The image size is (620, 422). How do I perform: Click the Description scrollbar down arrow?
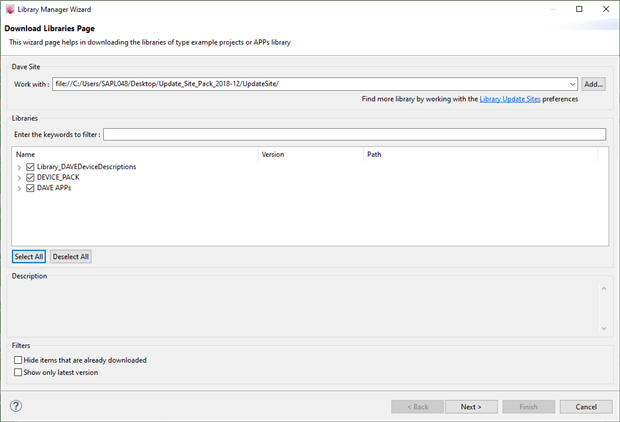604,328
